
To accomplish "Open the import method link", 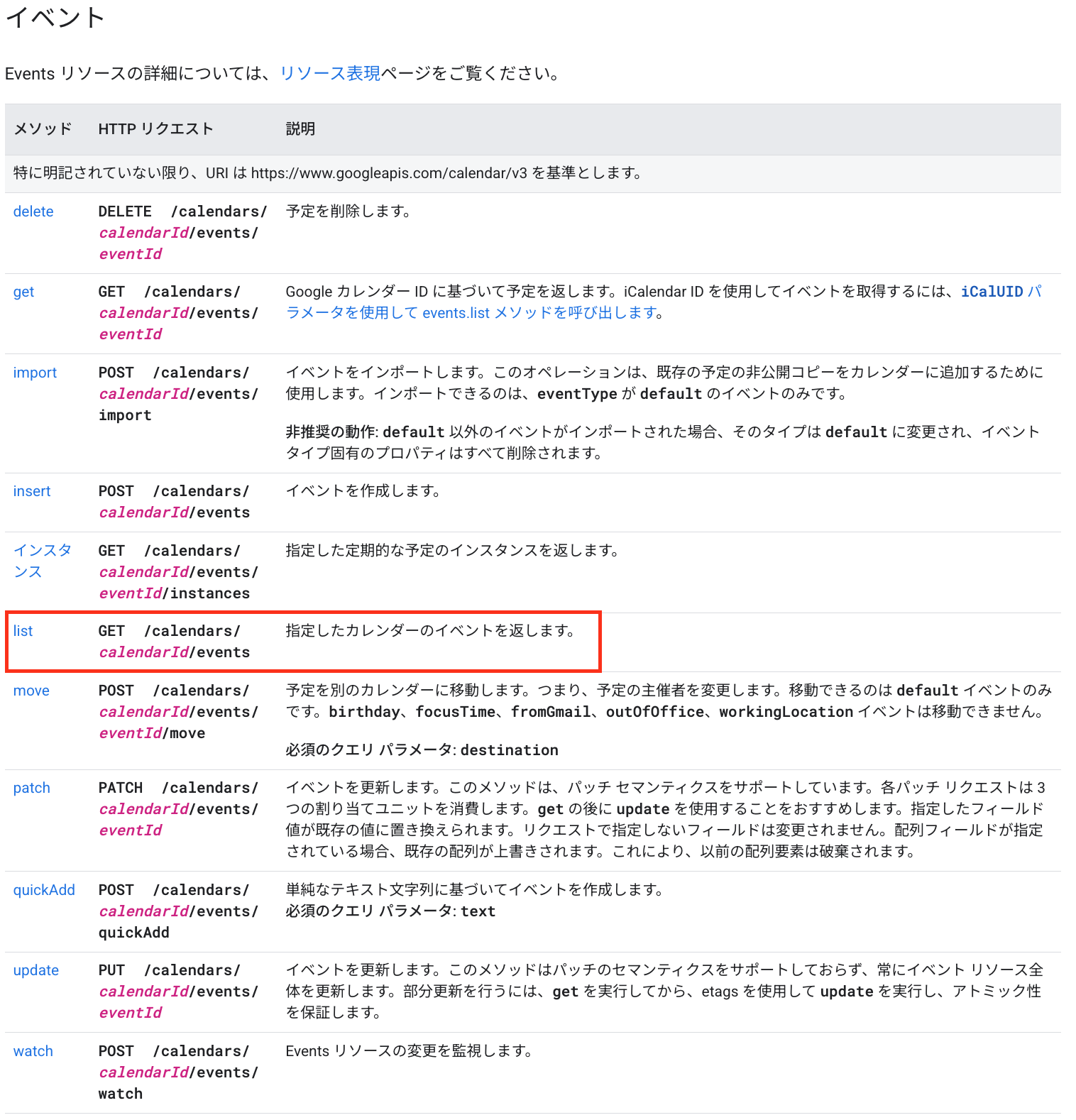I will pyautogui.click(x=35, y=373).
